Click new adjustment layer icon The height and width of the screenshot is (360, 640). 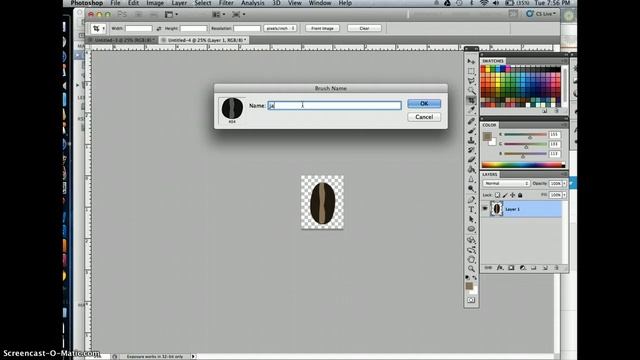coord(522,268)
